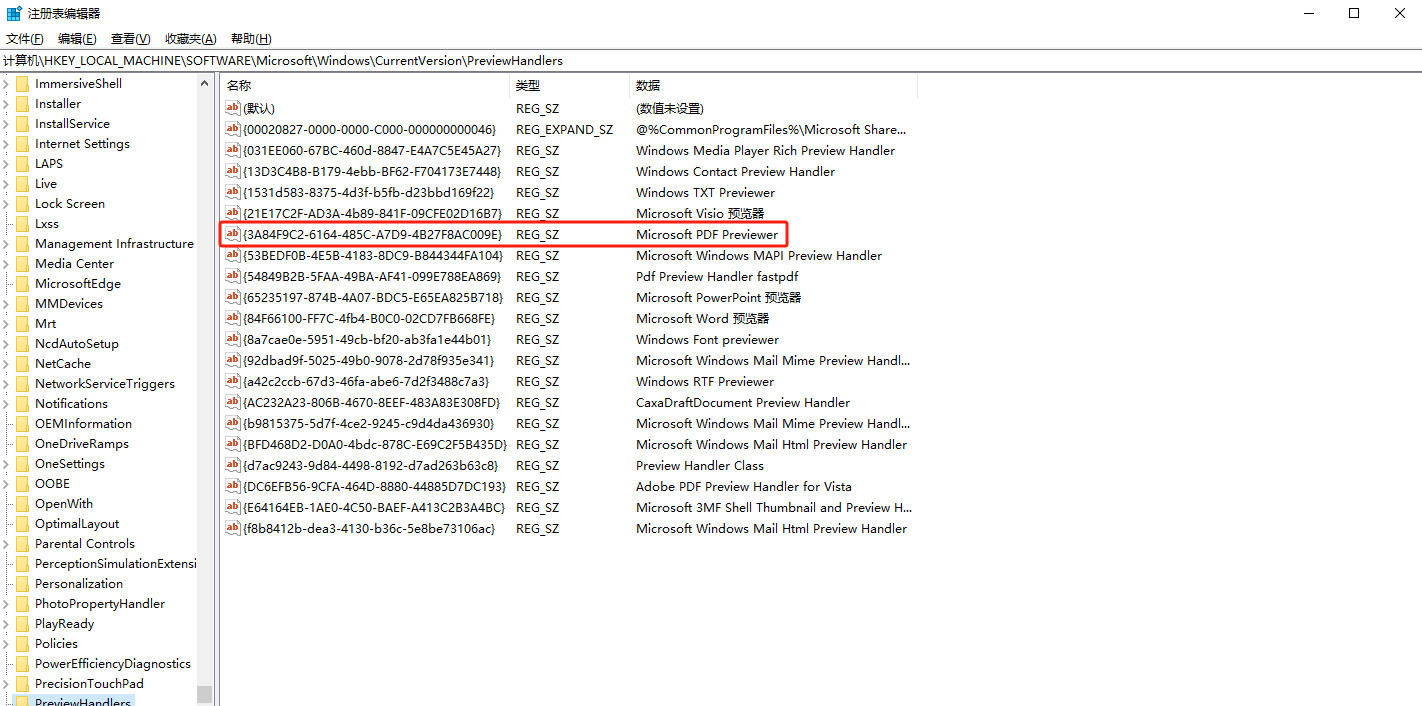This screenshot has width=1422, height=706.
Task: Click the string icon for {1531d583-8375-4d3f-b5fb-d23bbd169f22}
Action: pos(233,192)
